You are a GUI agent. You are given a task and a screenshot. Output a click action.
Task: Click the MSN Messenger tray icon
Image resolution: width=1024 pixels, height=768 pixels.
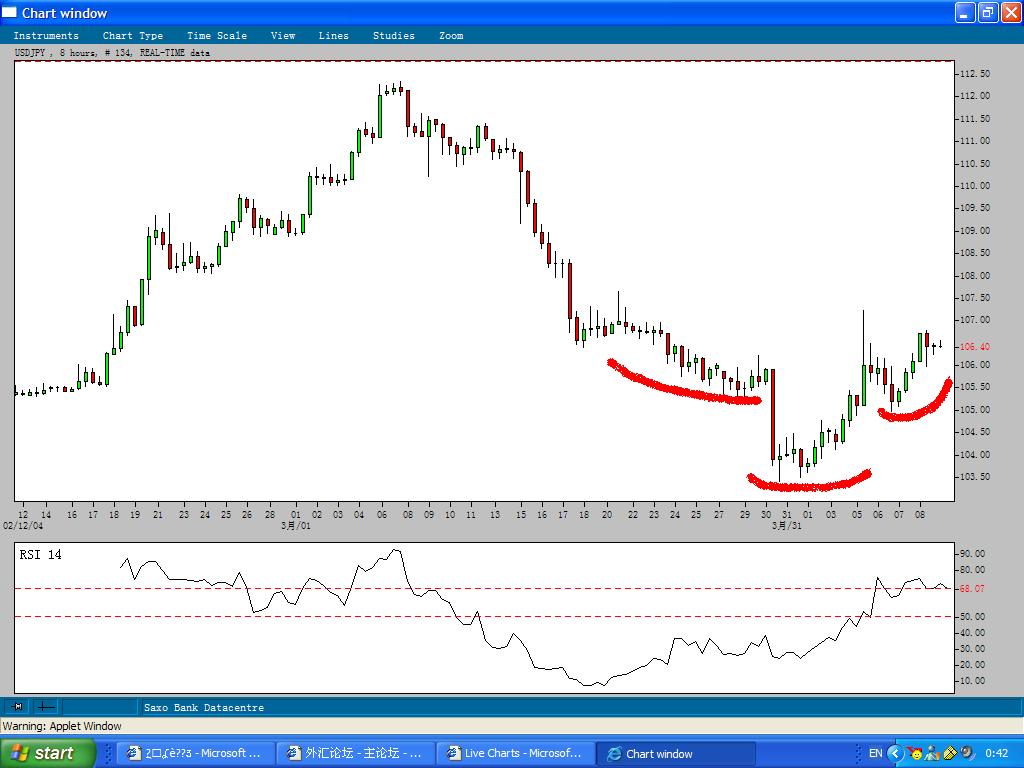coord(932,754)
